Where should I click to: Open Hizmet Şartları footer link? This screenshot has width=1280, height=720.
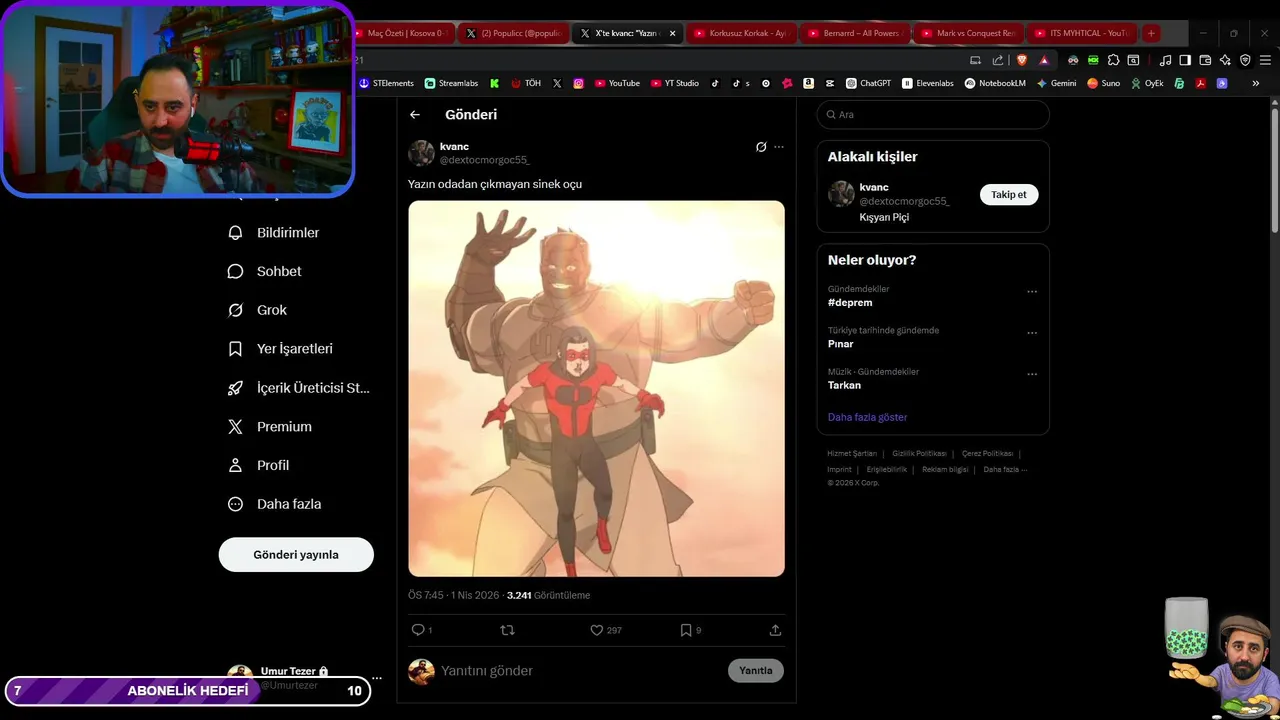point(851,454)
